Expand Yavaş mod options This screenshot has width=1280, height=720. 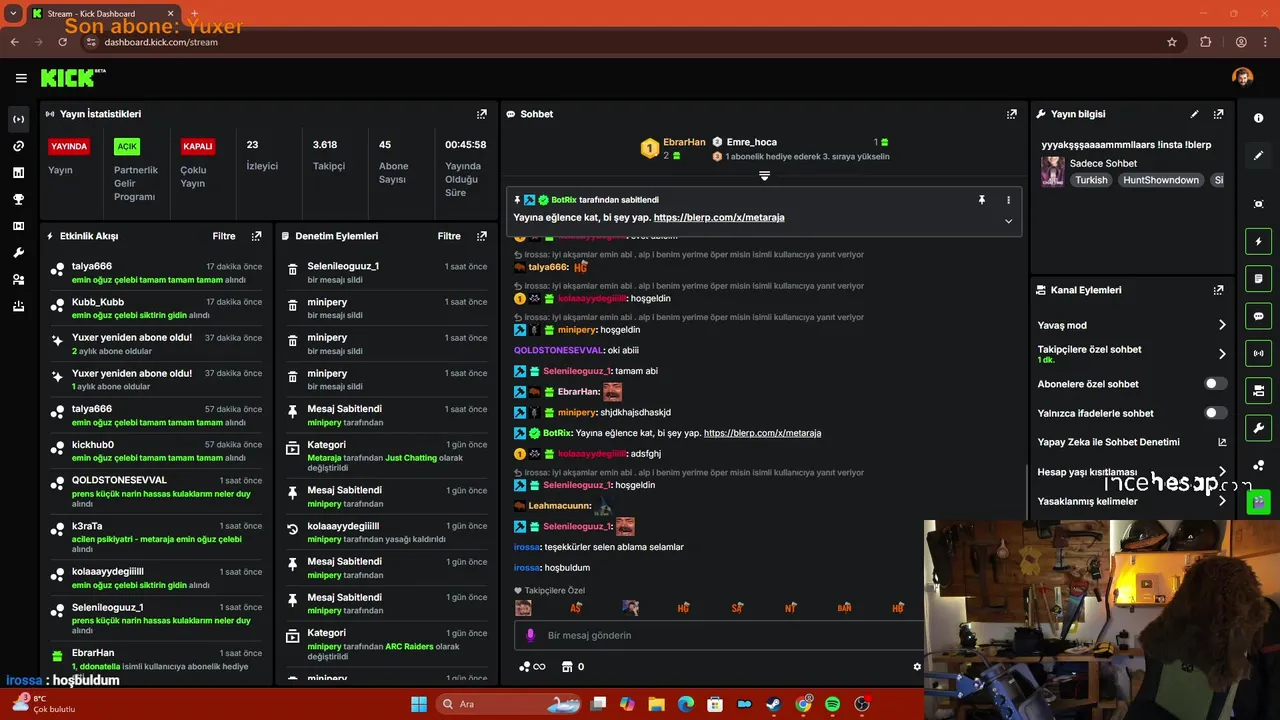pyautogui.click(x=1222, y=325)
